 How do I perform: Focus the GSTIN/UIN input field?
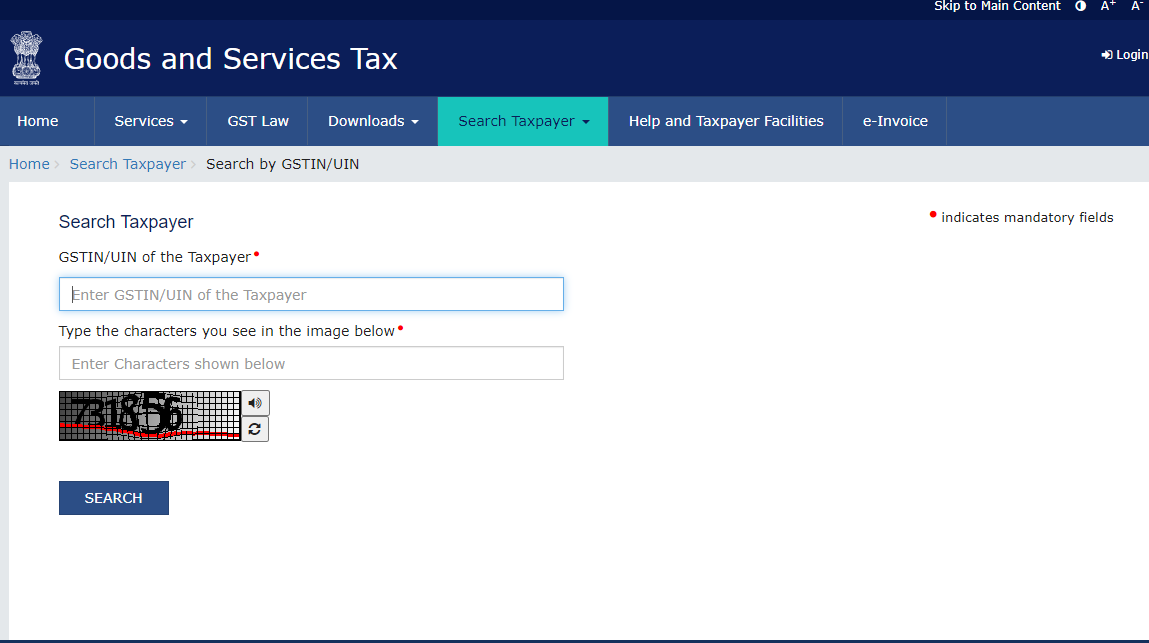[x=311, y=294]
